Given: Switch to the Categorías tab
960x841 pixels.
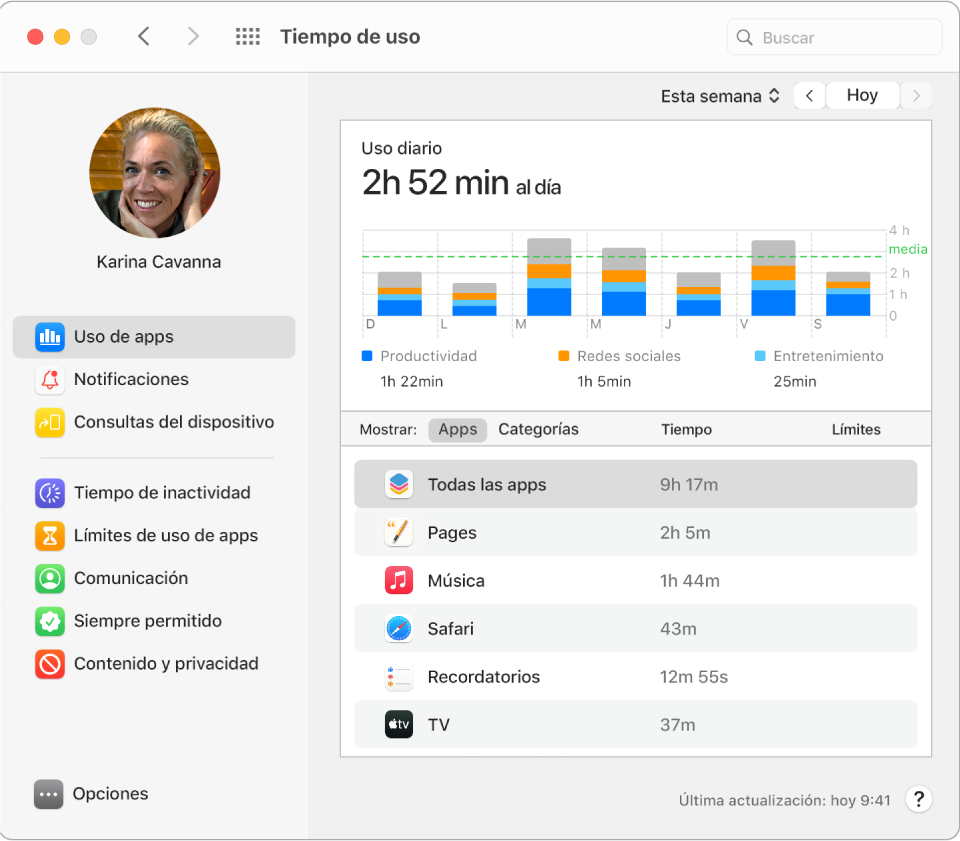Looking at the screenshot, I should [x=538, y=429].
